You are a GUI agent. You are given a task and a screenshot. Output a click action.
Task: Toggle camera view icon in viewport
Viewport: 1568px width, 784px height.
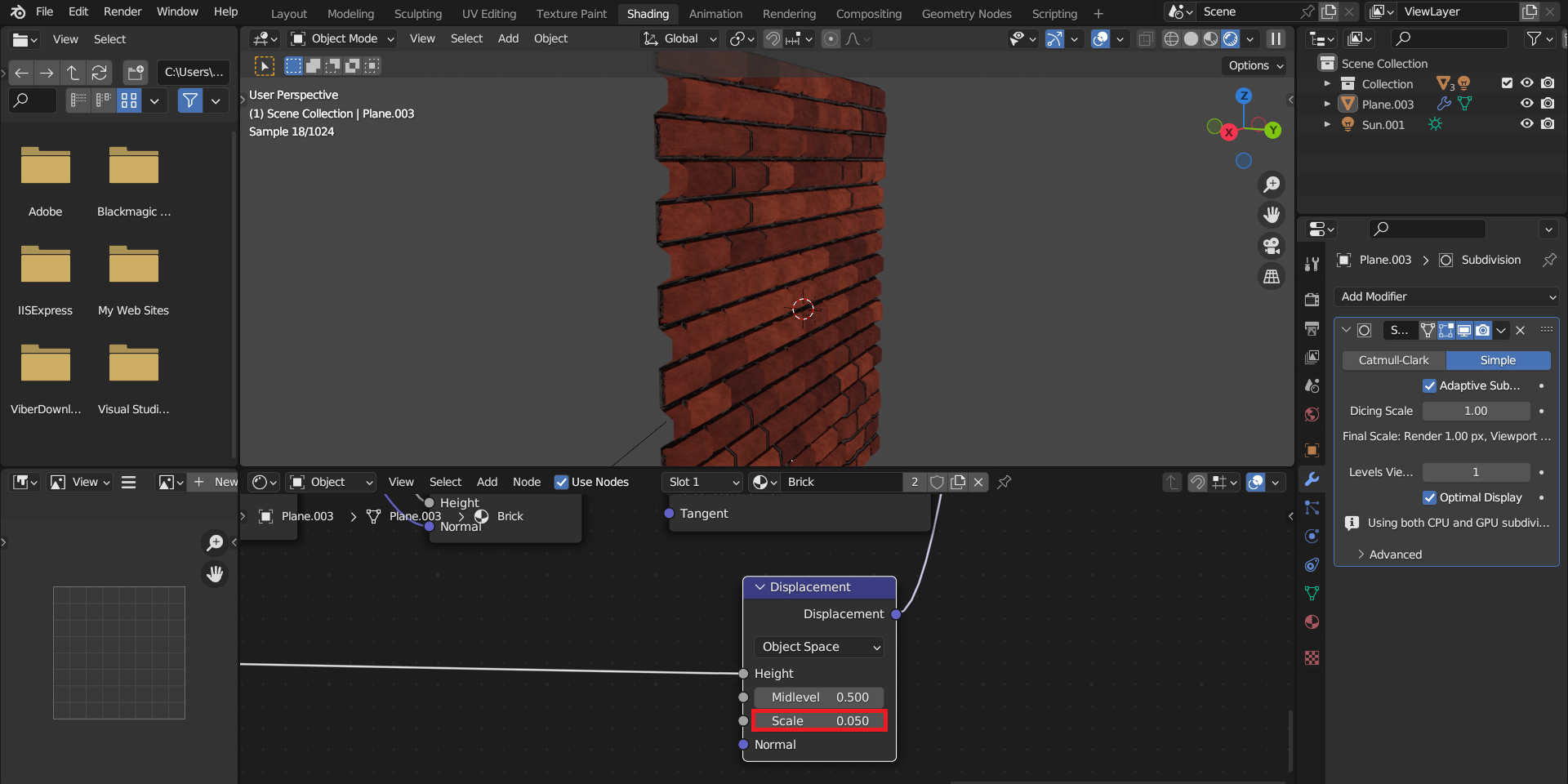pos(1272,246)
